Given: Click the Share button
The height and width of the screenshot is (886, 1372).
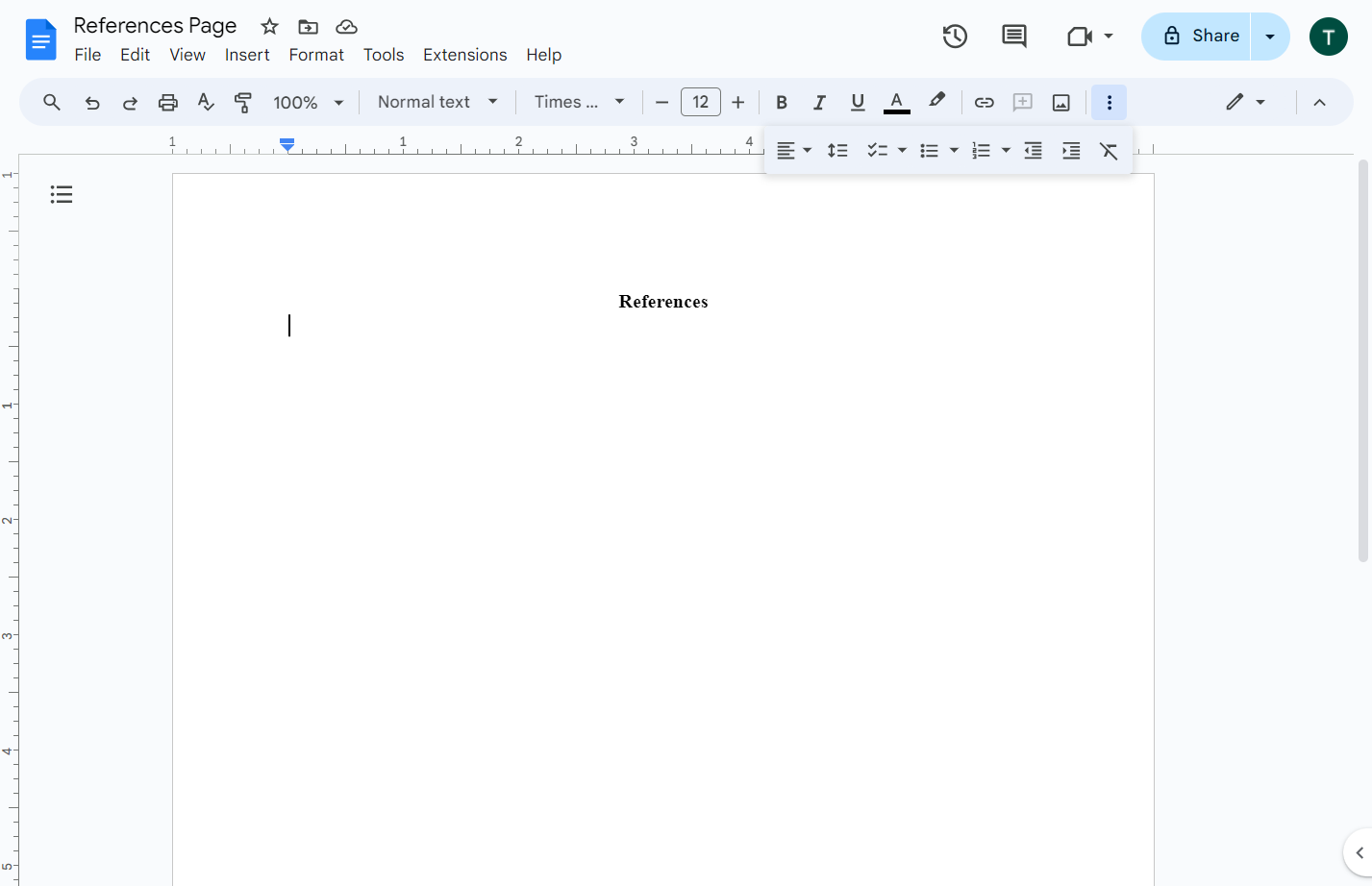Looking at the screenshot, I should (1196, 37).
